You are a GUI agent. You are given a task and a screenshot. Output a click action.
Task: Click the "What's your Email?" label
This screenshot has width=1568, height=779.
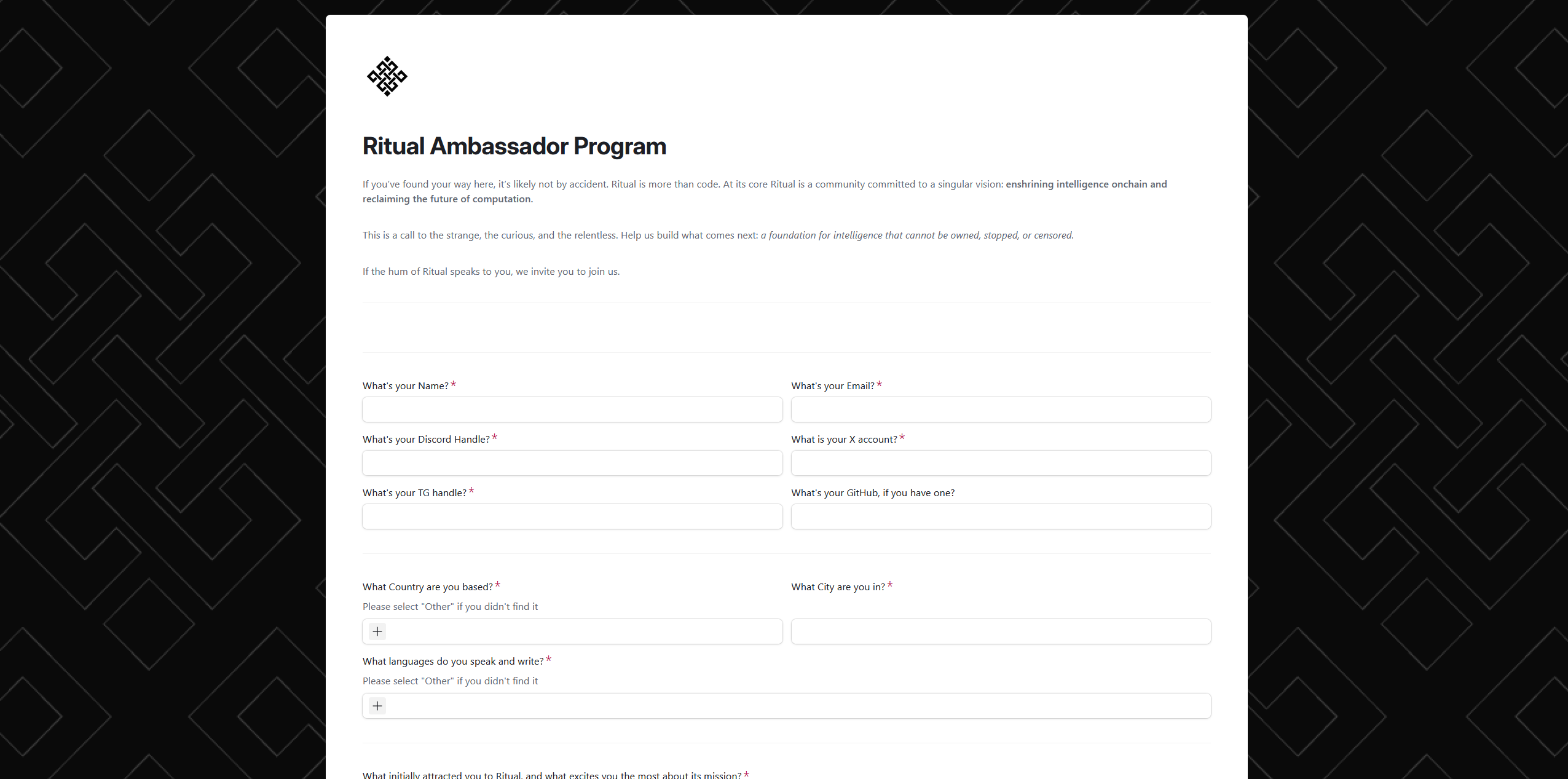[832, 386]
